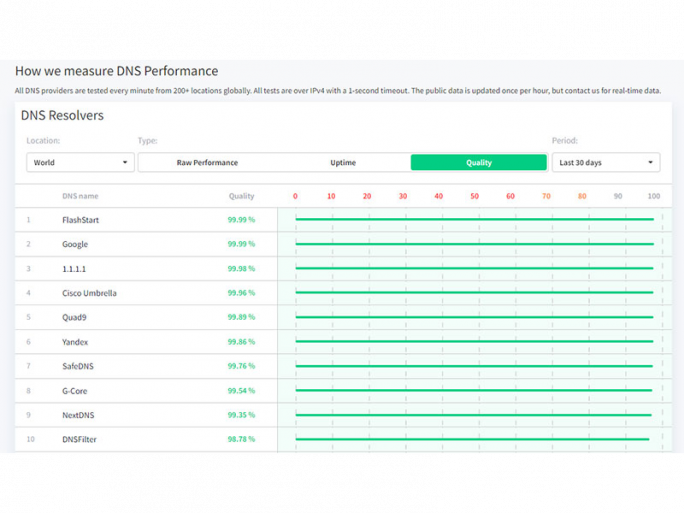Open the DNSFilter resolver entry

click(x=79, y=439)
